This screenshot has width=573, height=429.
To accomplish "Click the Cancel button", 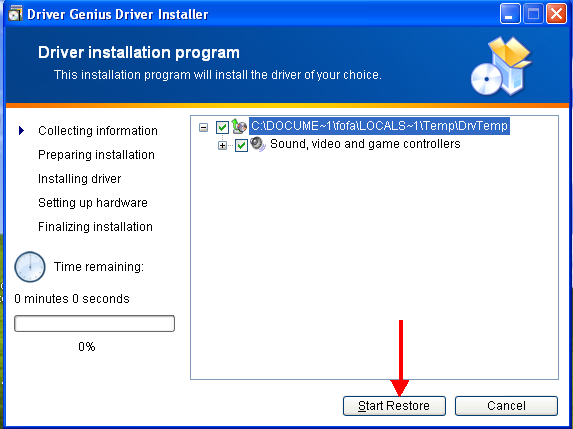I will (506, 406).
